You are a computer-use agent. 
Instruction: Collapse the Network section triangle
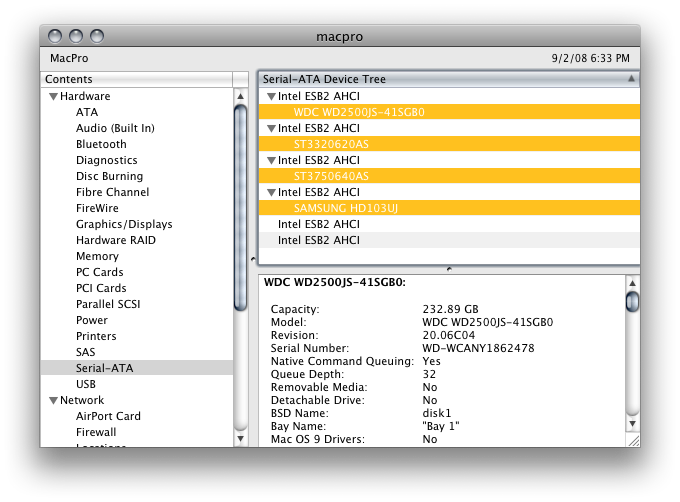coord(53,400)
